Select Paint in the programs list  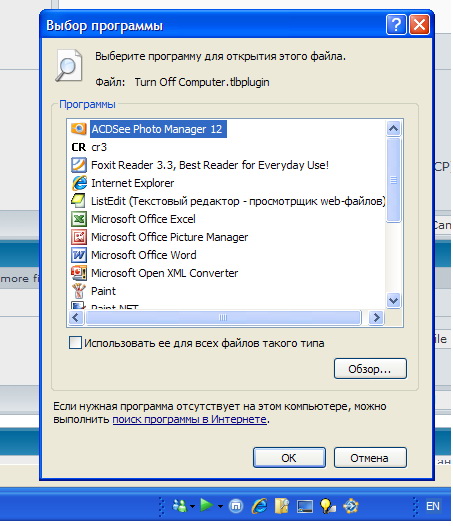tap(103, 291)
